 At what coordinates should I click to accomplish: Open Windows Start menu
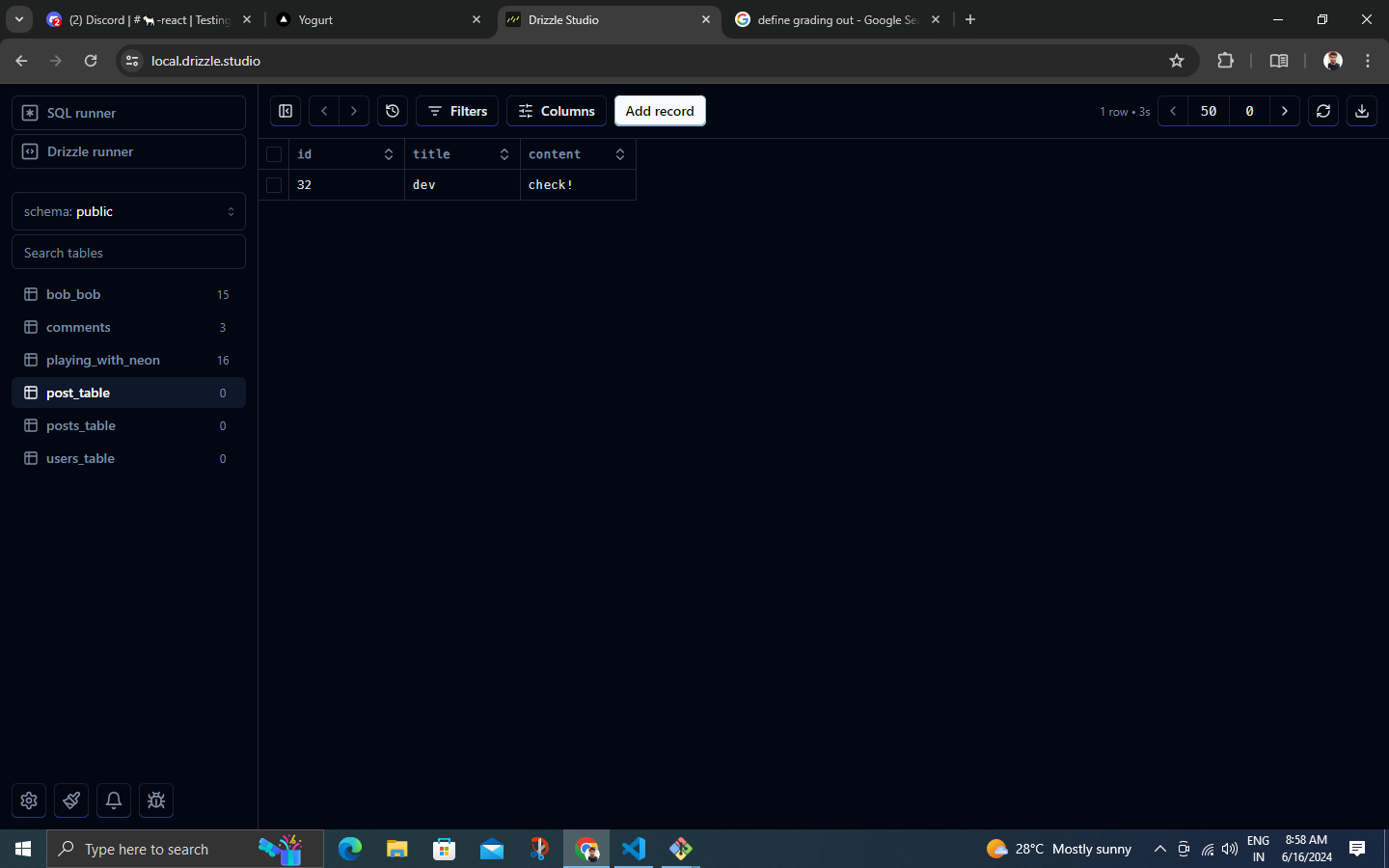(23, 849)
